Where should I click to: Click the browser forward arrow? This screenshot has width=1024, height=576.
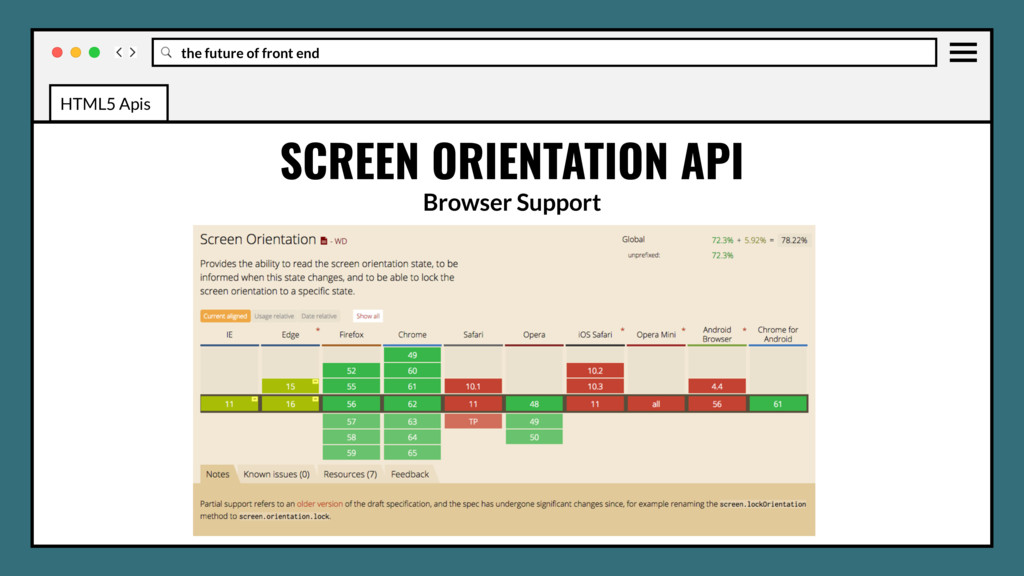coord(133,52)
